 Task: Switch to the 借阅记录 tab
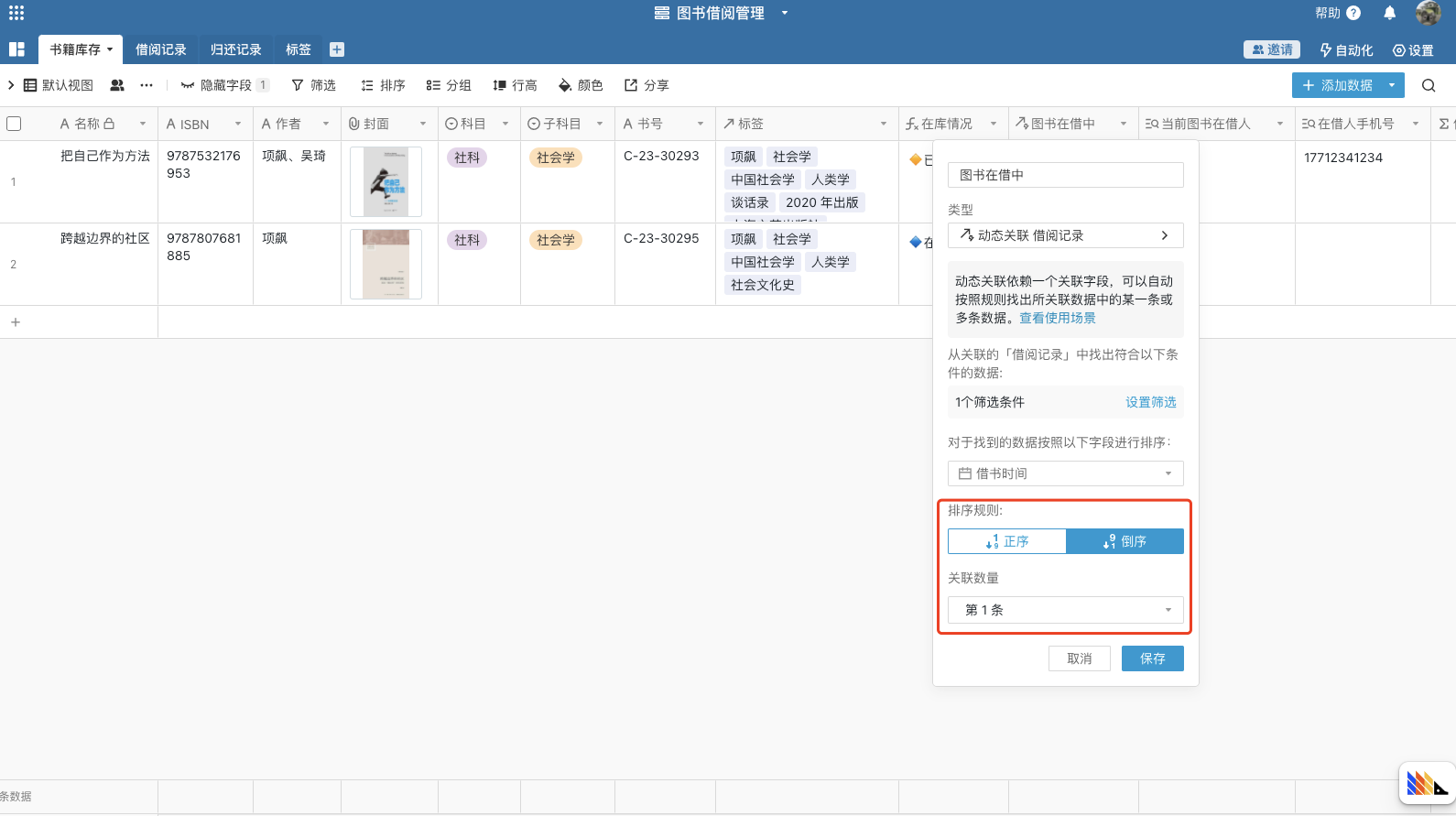click(161, 49)
